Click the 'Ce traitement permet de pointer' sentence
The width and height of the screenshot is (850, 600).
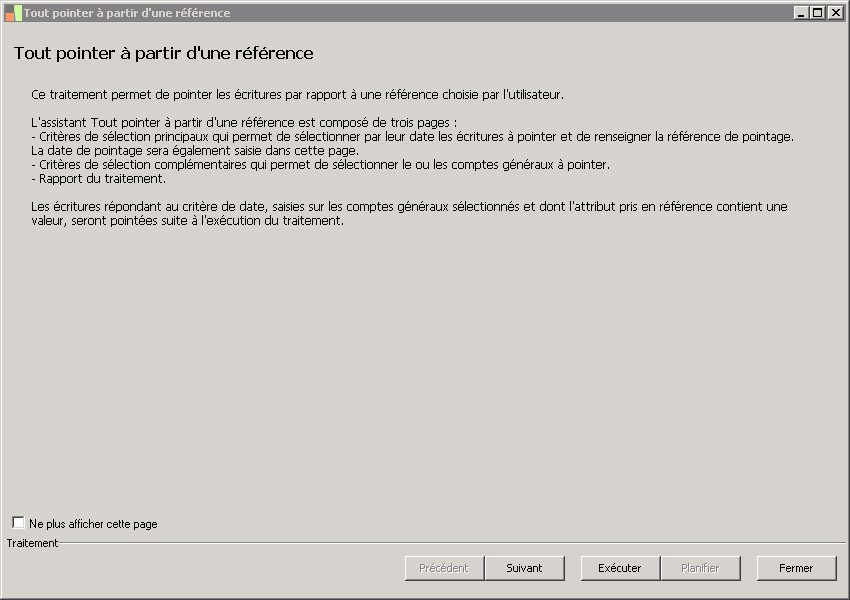(298, 95)
